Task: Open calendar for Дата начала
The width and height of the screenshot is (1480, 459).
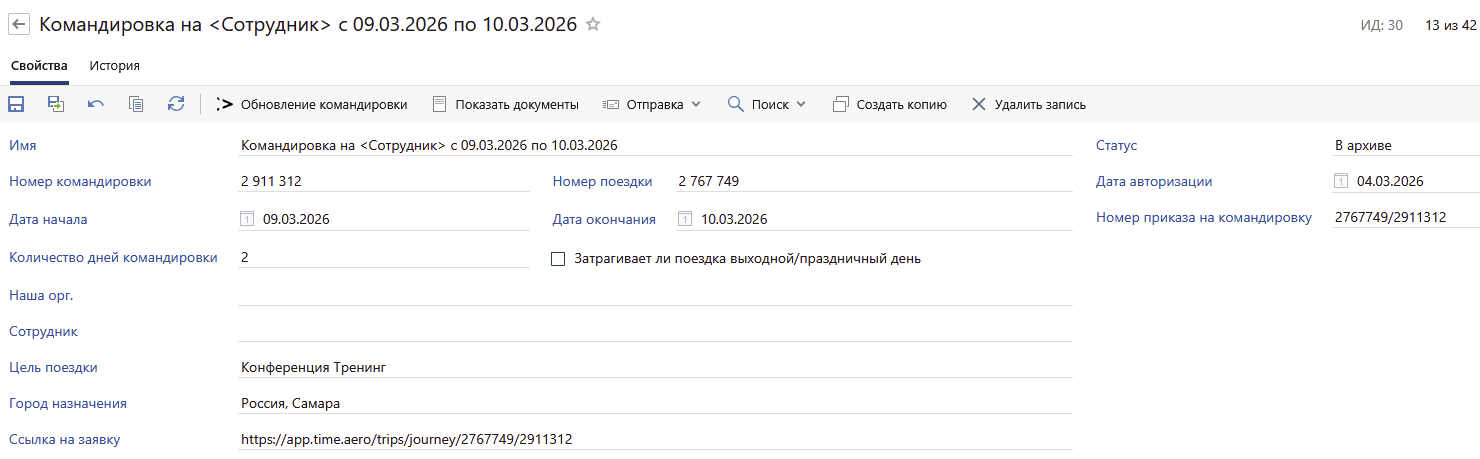Action: 247,219
